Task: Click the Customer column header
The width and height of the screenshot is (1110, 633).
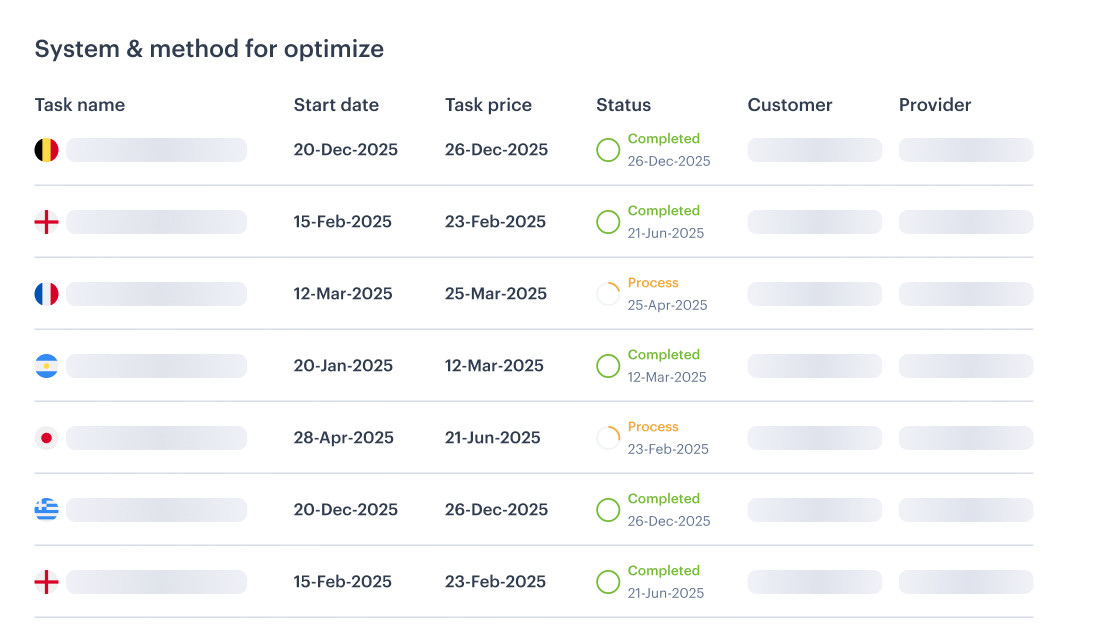Action: pyautogui.click(x=790, y=105)
